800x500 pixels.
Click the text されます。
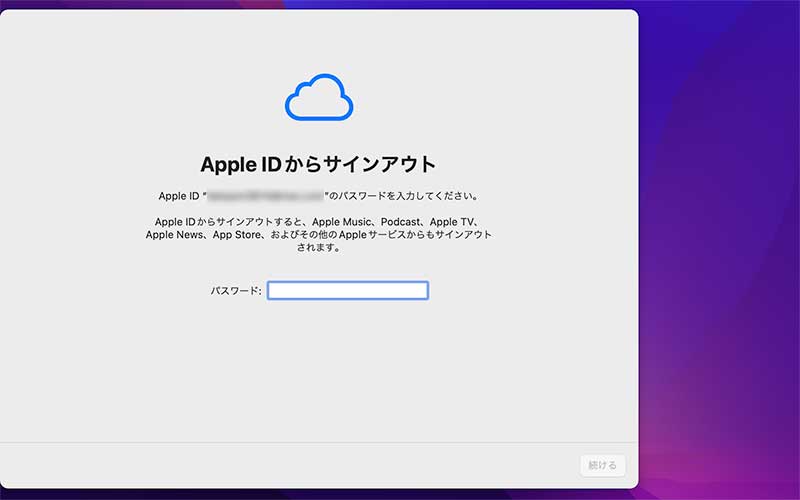pos(318,247)
